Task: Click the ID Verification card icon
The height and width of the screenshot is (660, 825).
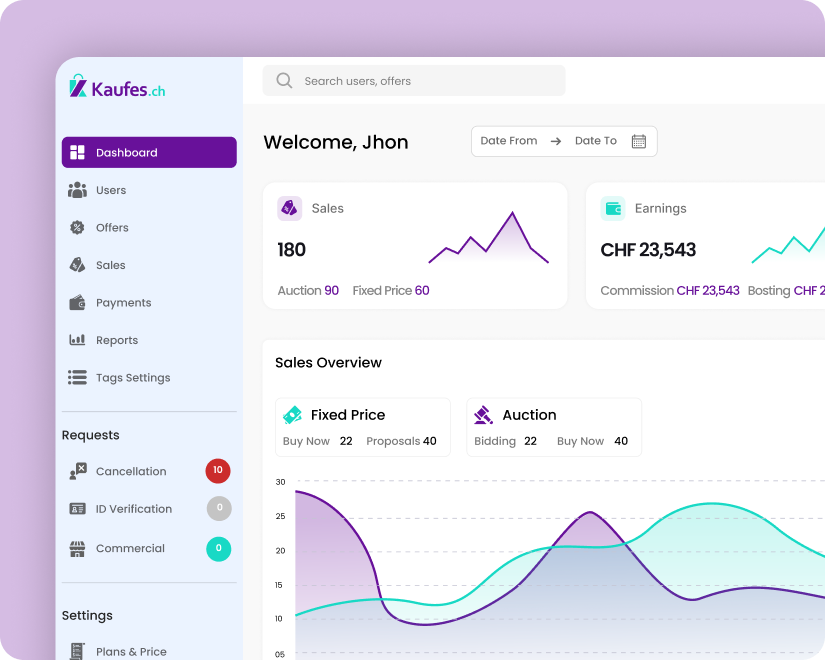Action: point(77,509)
